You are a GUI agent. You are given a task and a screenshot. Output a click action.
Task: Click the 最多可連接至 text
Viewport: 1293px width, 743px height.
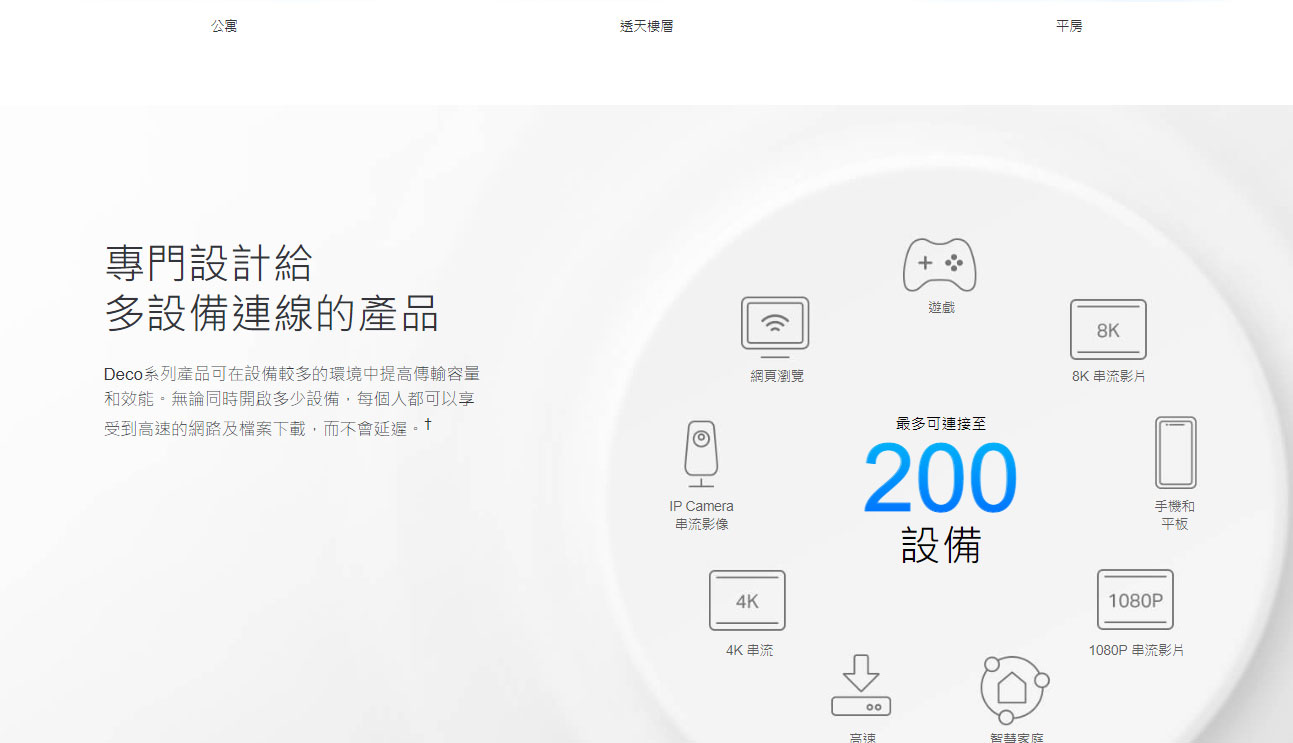pos(941,424)
